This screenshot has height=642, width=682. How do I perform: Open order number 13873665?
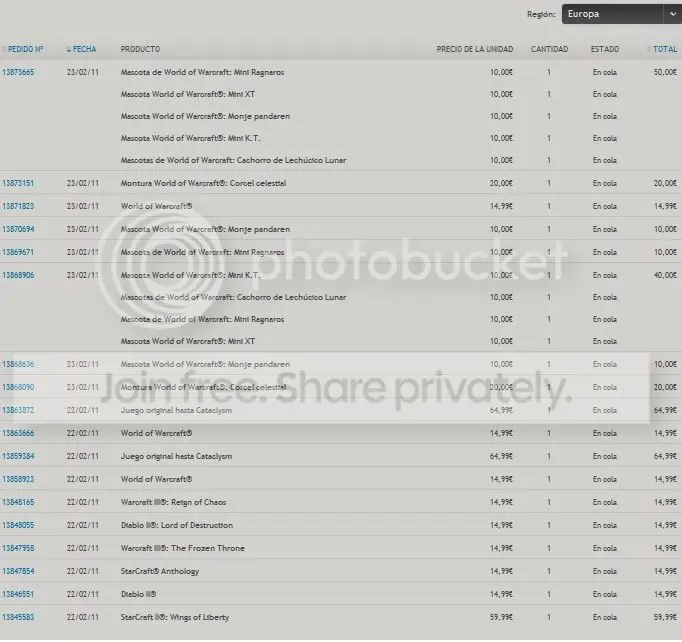18,72
